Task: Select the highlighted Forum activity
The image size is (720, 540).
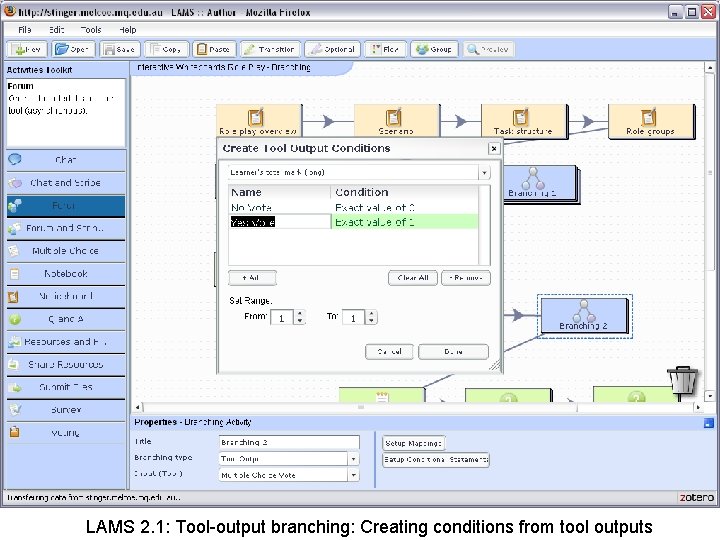Action: click(66, 205)
